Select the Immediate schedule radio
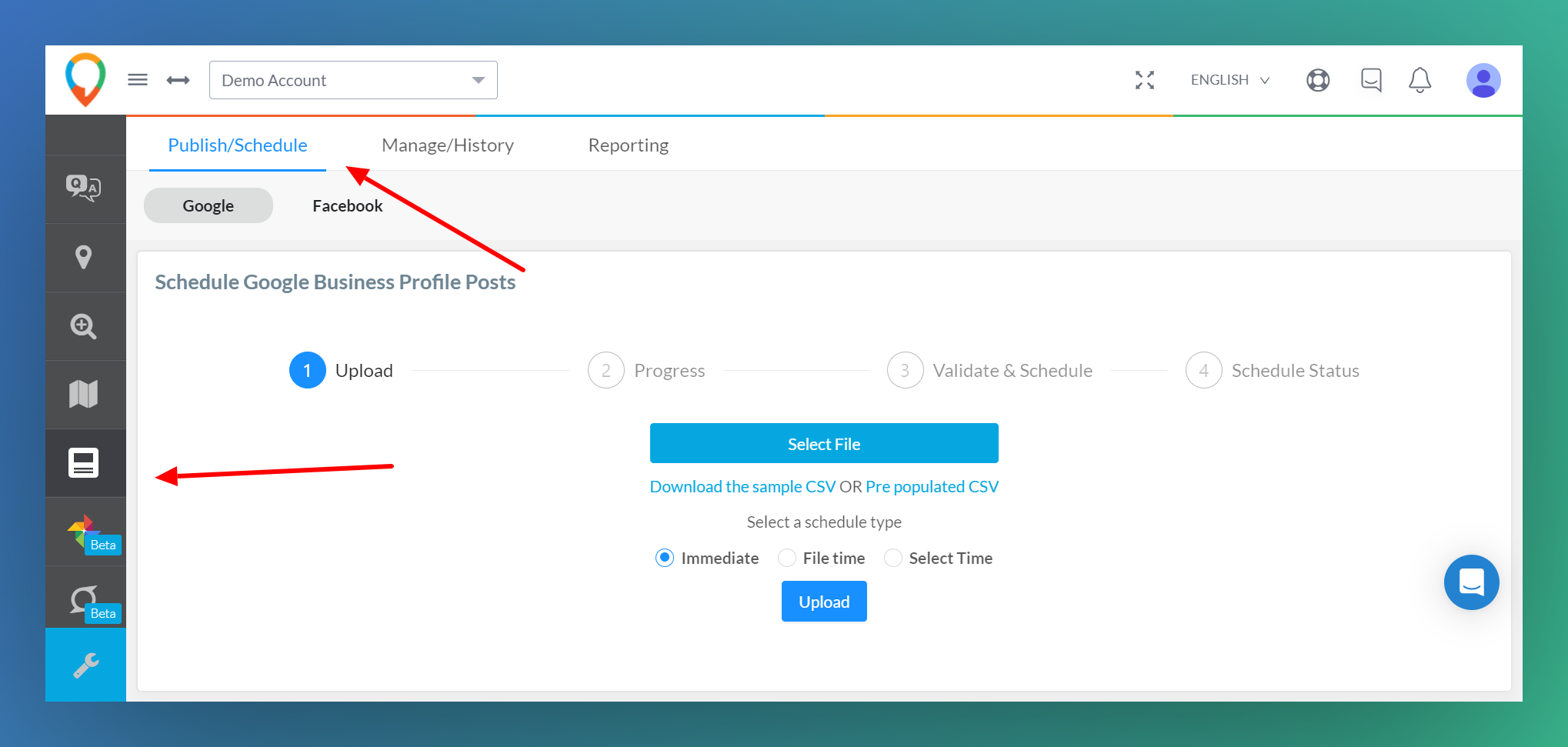The height and width of the screenshot is (747, 1568). (665, 558)
